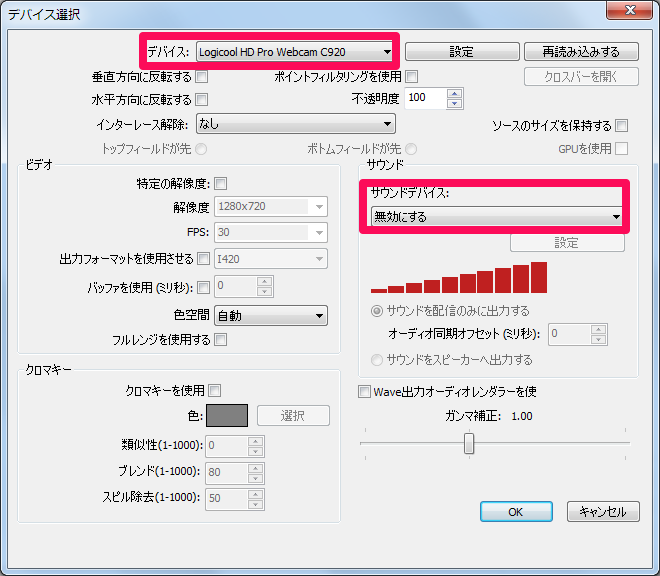Decrease オーディオ同期オフセット with down arrow
Viewport: 660px width, 576px height.
coord(599,340)
